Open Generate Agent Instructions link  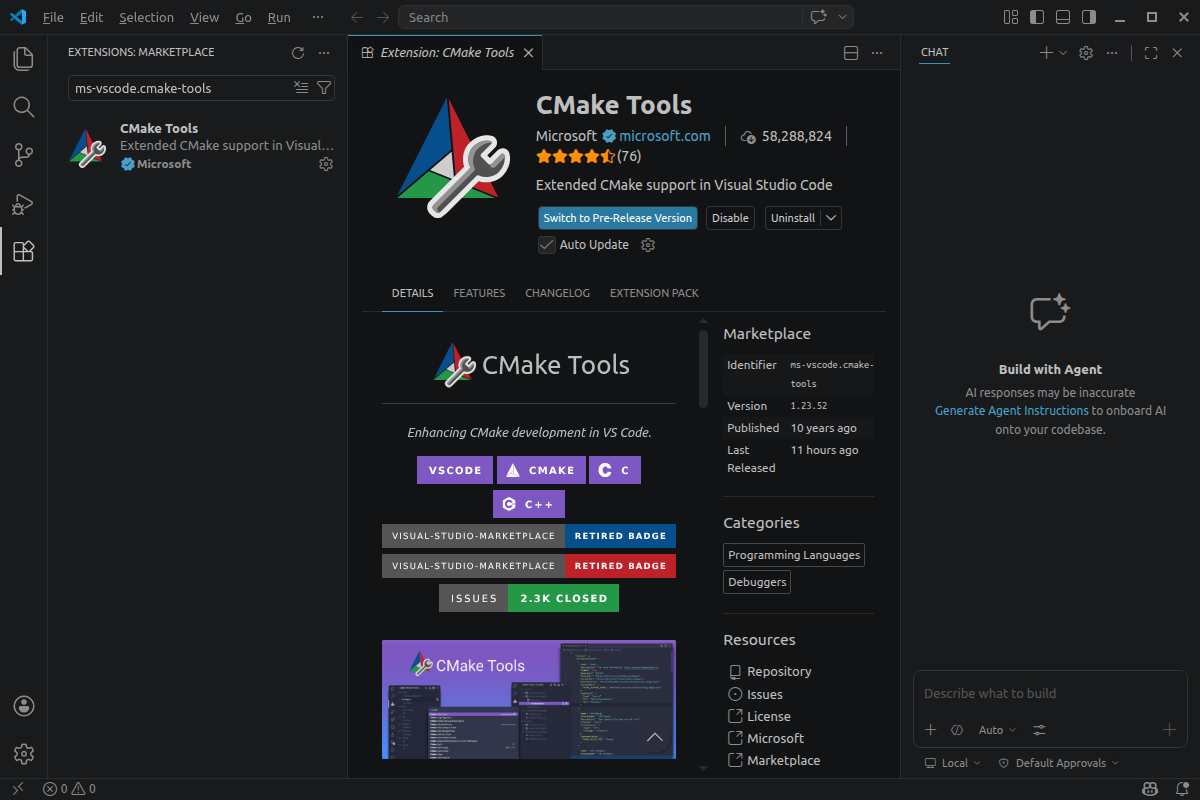tap(1011, 411)
